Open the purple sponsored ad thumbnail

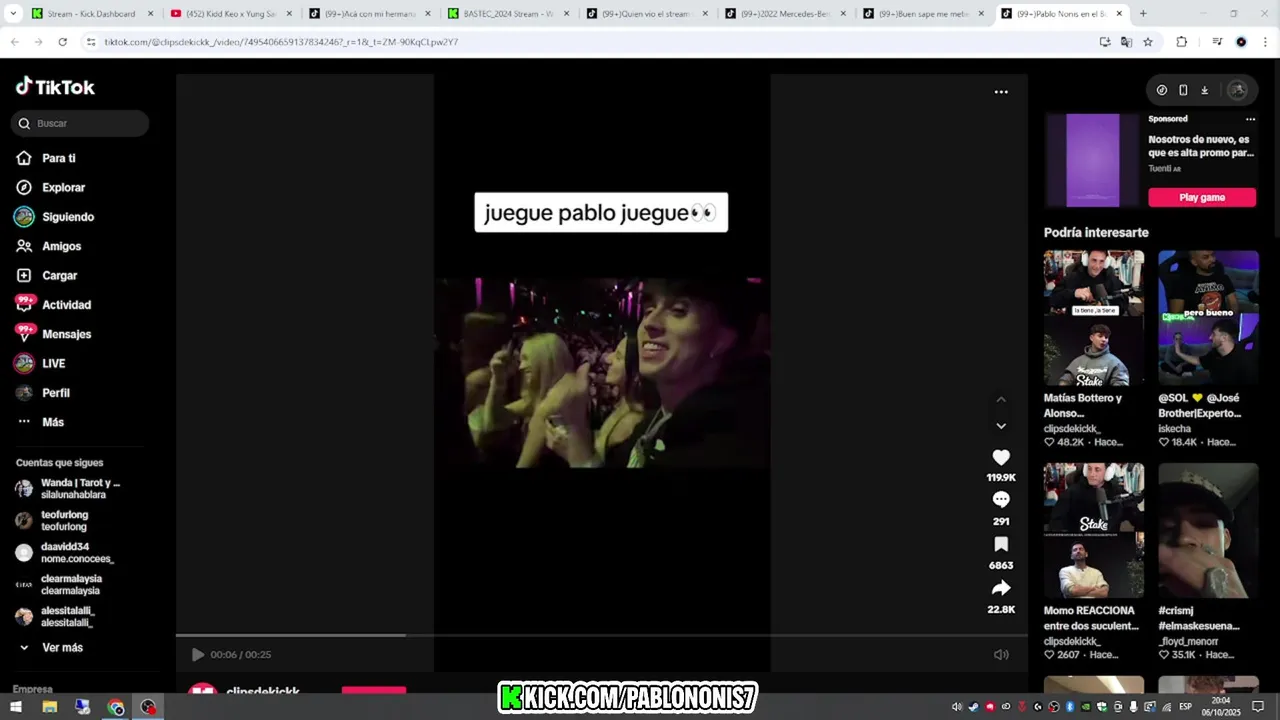(1093, 160)
